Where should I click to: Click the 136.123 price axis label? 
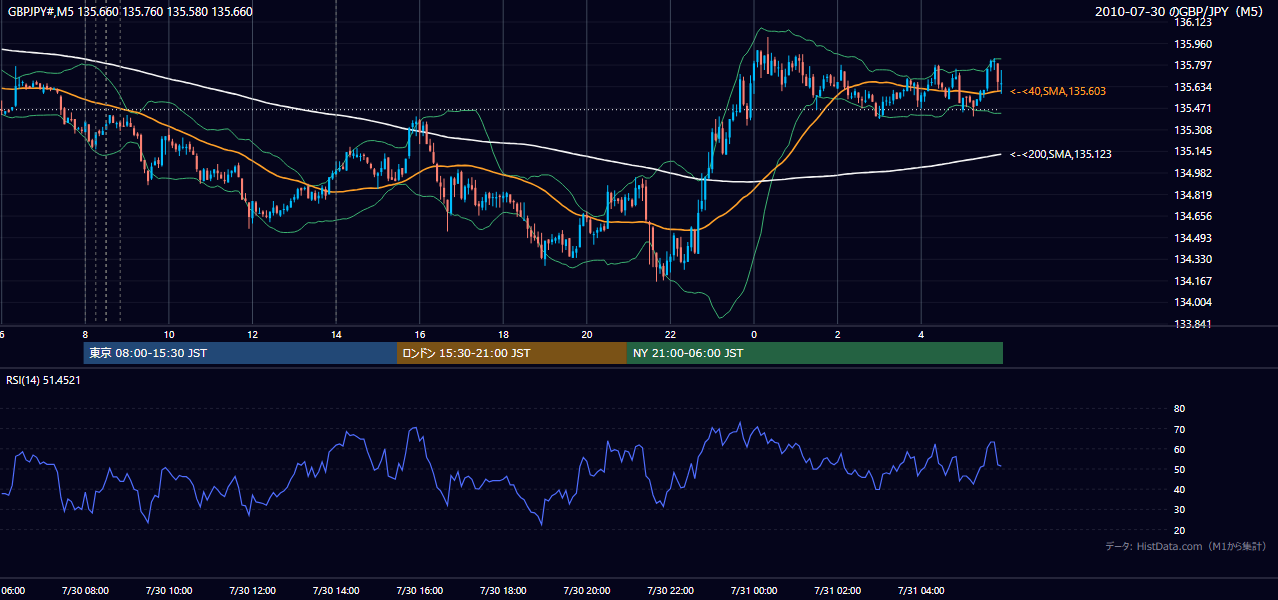[x=1192, y=22]
